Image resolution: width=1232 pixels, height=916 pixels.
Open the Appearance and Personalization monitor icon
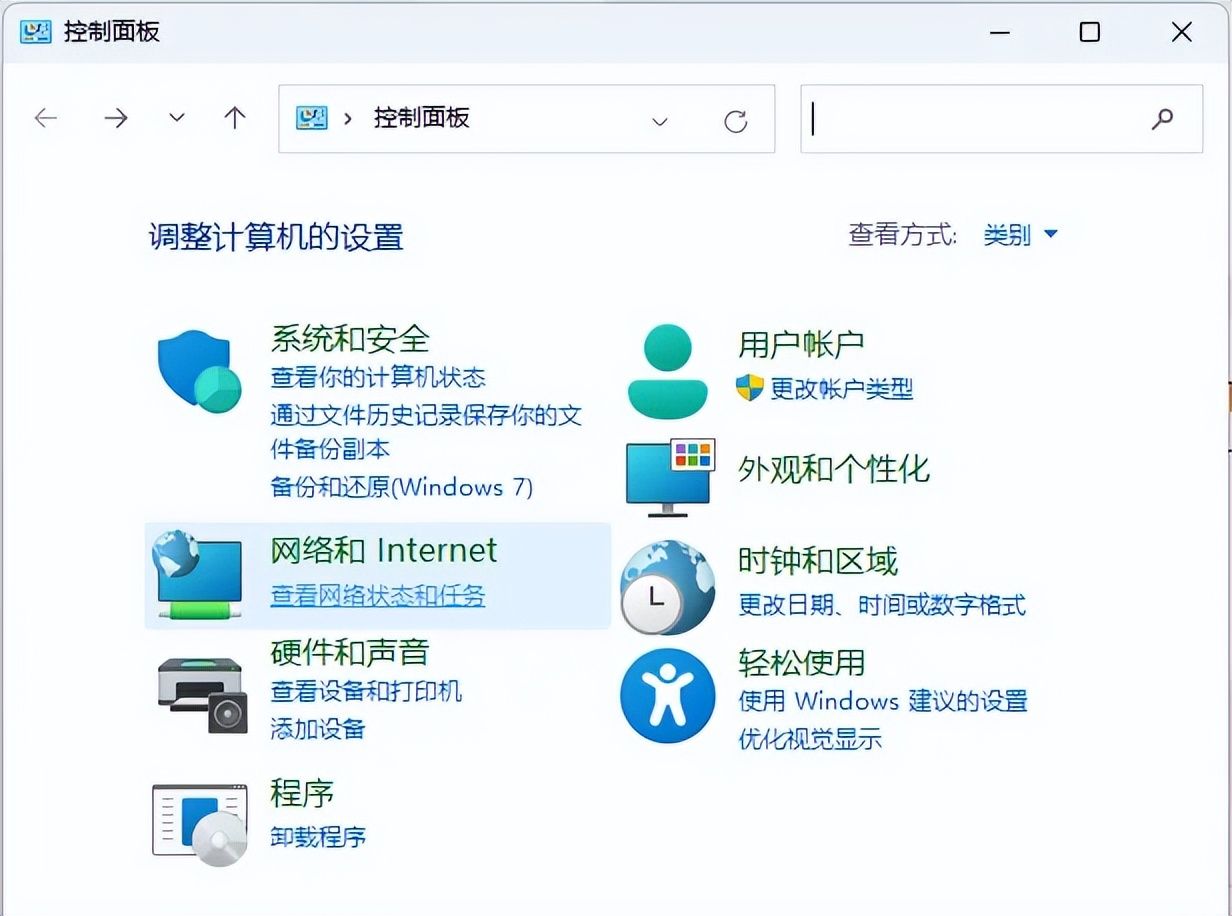(x=670, y=478)
